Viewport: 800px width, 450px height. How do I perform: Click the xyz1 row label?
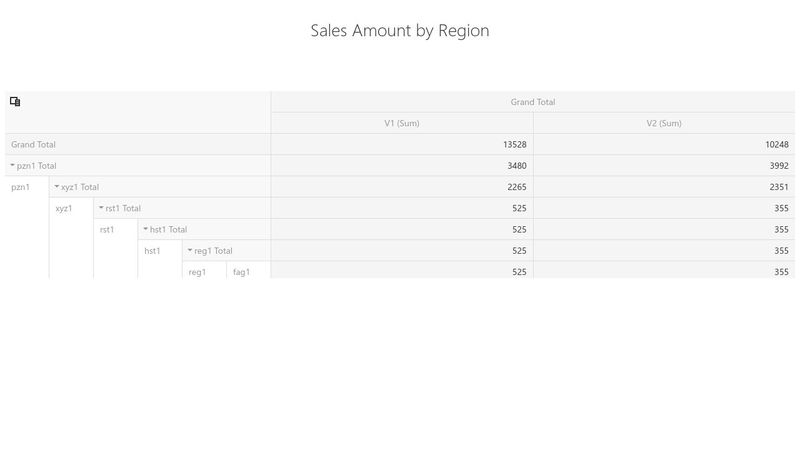click(64, 208)
